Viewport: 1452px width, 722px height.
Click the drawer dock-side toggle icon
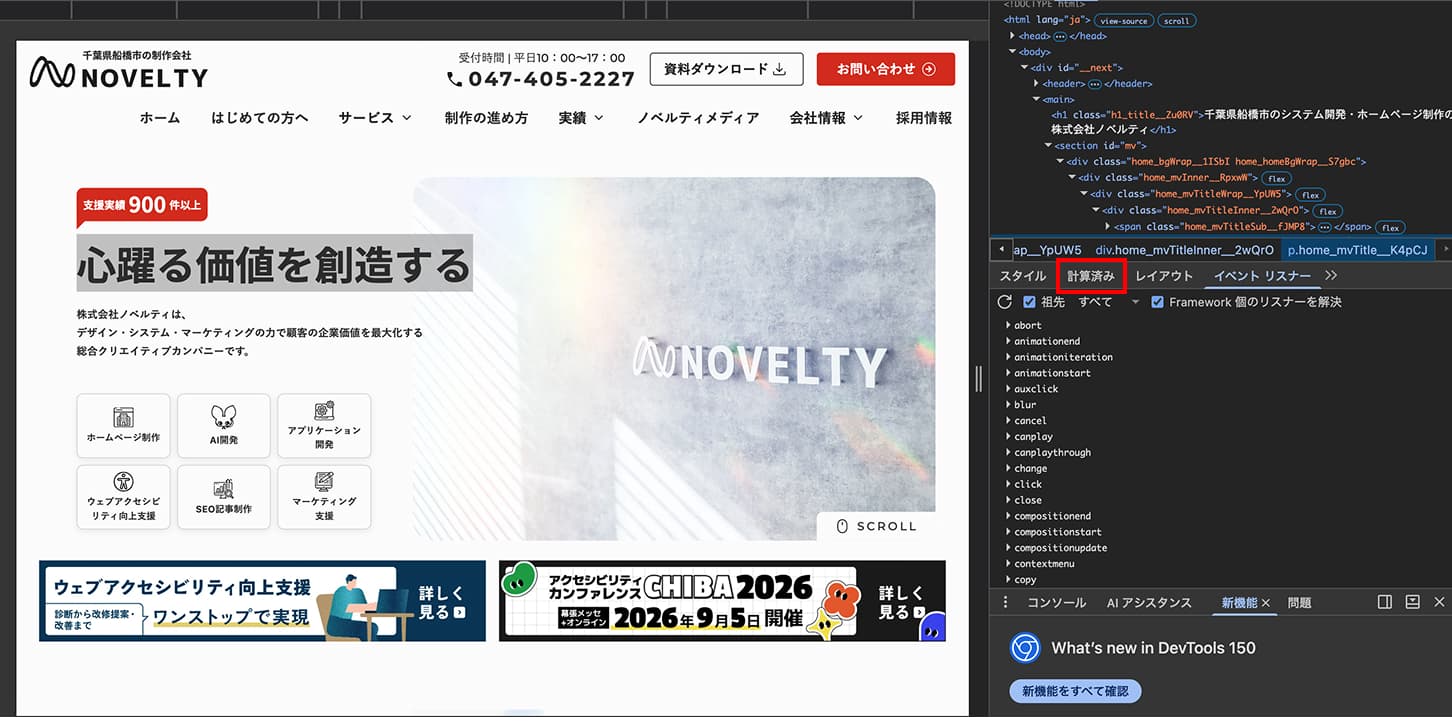pos(1385,602)
